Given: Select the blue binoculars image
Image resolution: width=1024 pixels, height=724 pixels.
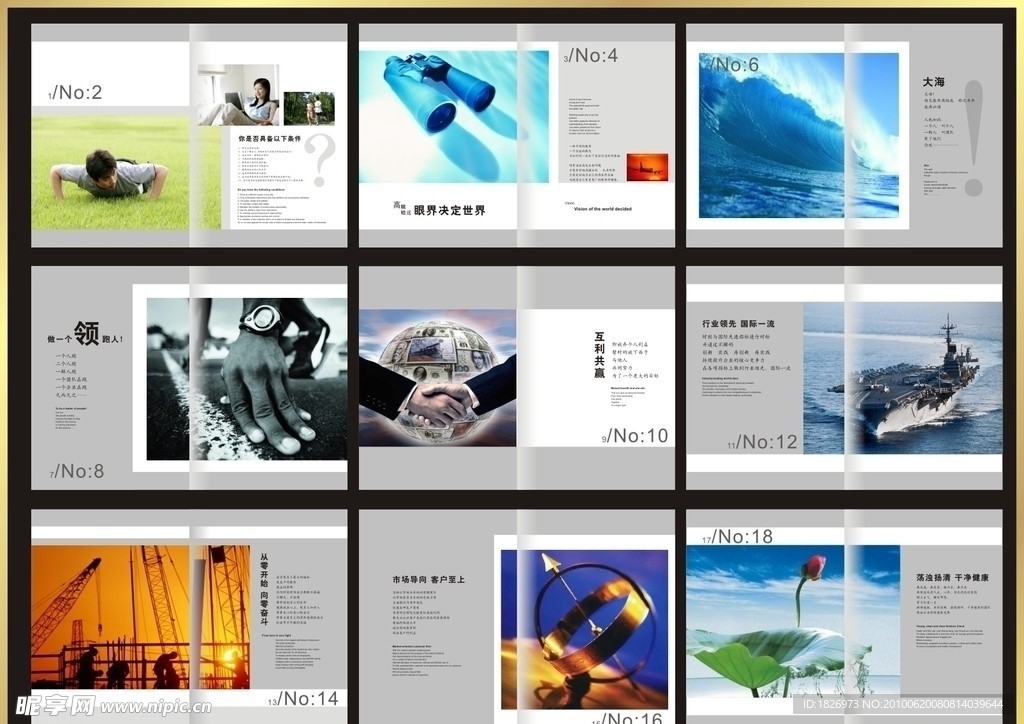Looking at the screenshot, I should tap(454, 117).
